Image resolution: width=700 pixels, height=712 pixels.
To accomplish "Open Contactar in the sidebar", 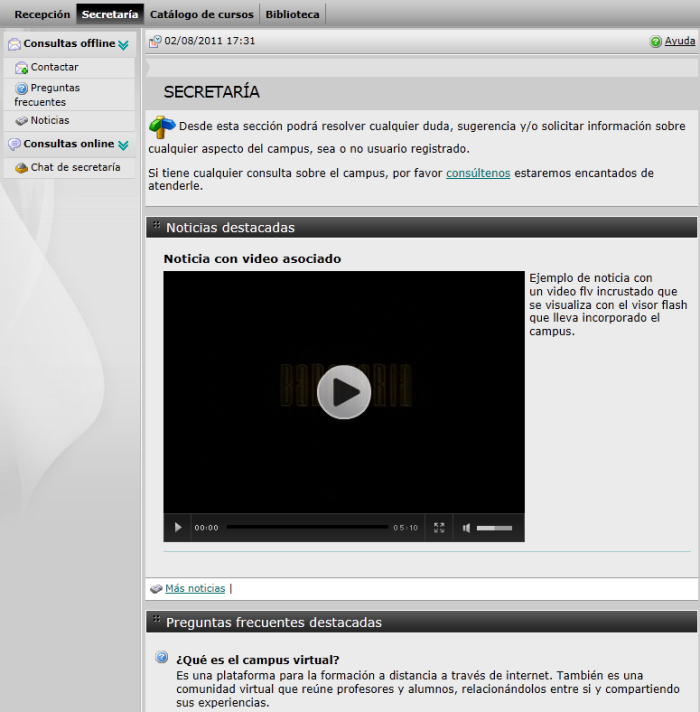I will tap(54, 67).
